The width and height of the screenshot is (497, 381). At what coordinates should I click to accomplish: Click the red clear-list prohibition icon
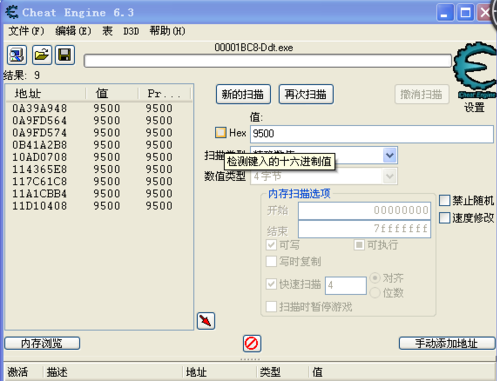252,343
